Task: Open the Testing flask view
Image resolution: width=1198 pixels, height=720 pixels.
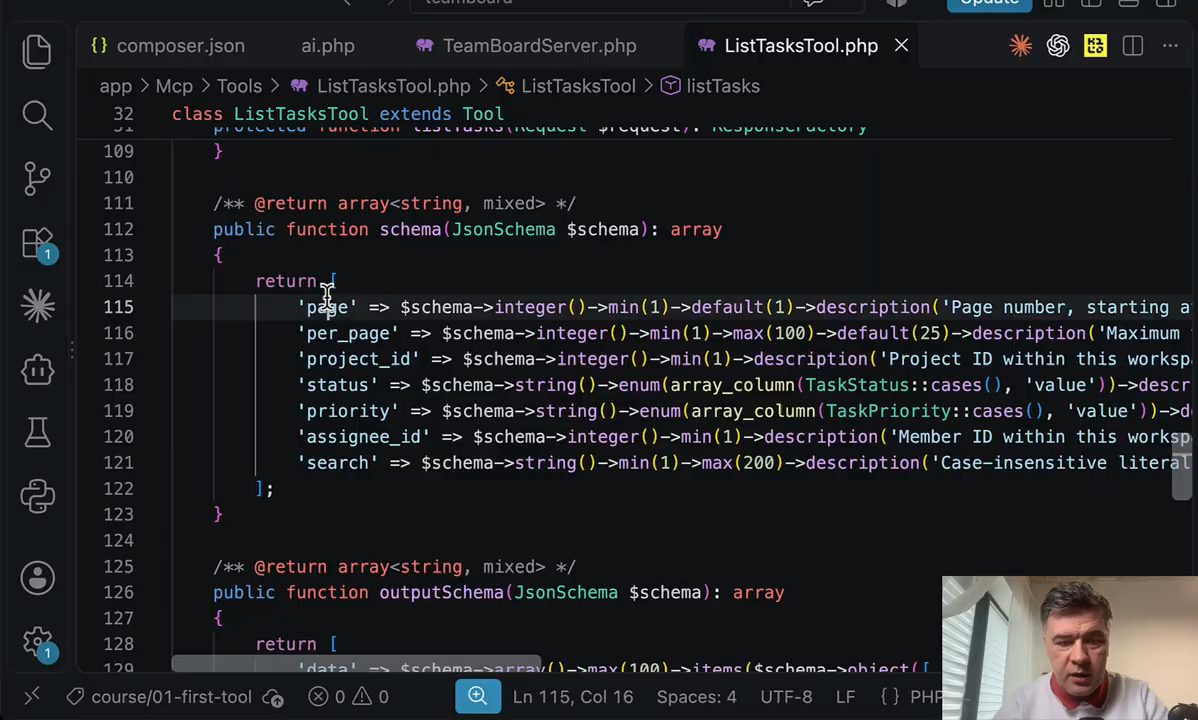Action: coord(37,433)
